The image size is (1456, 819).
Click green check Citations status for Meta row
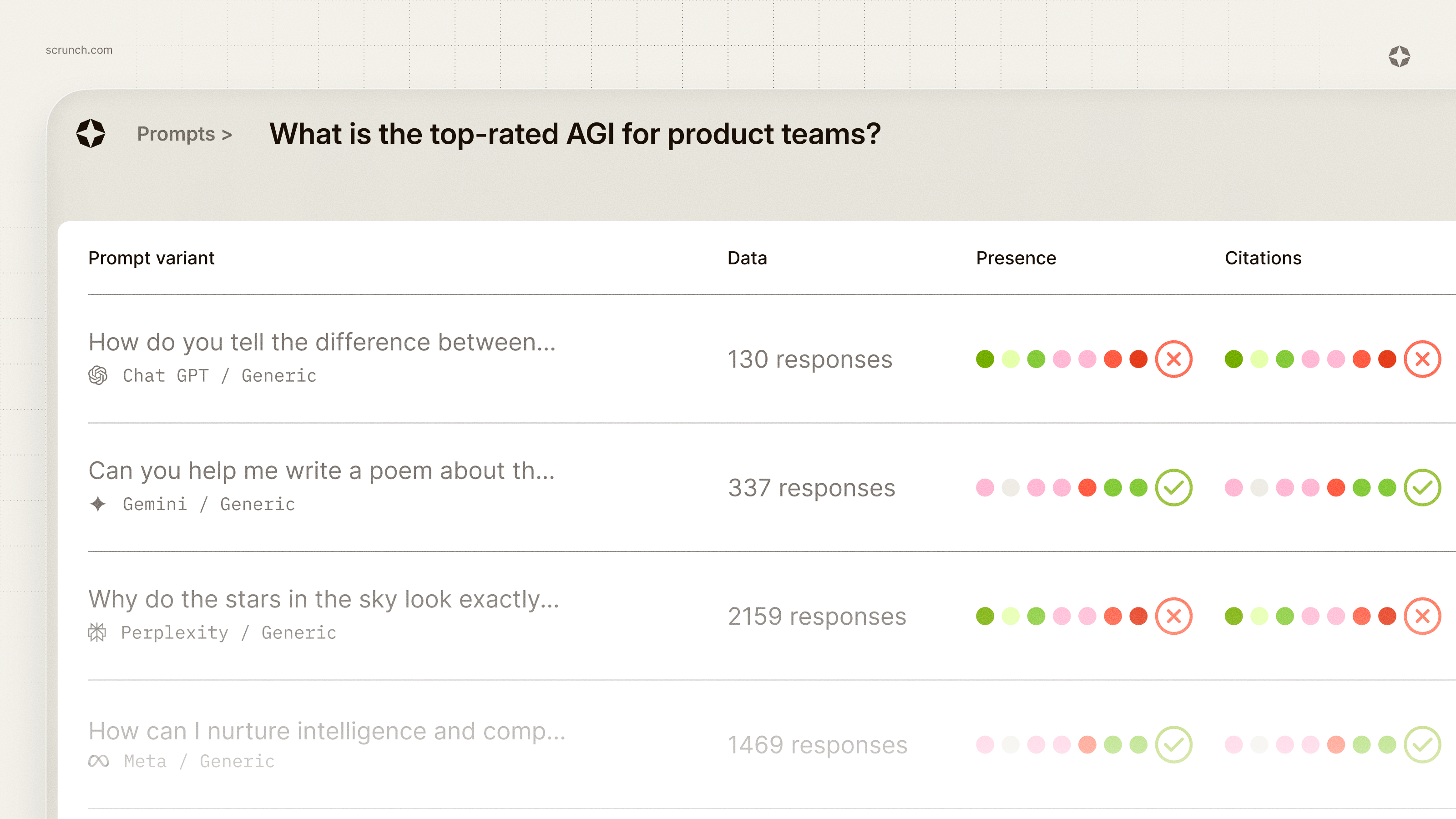1422,744
